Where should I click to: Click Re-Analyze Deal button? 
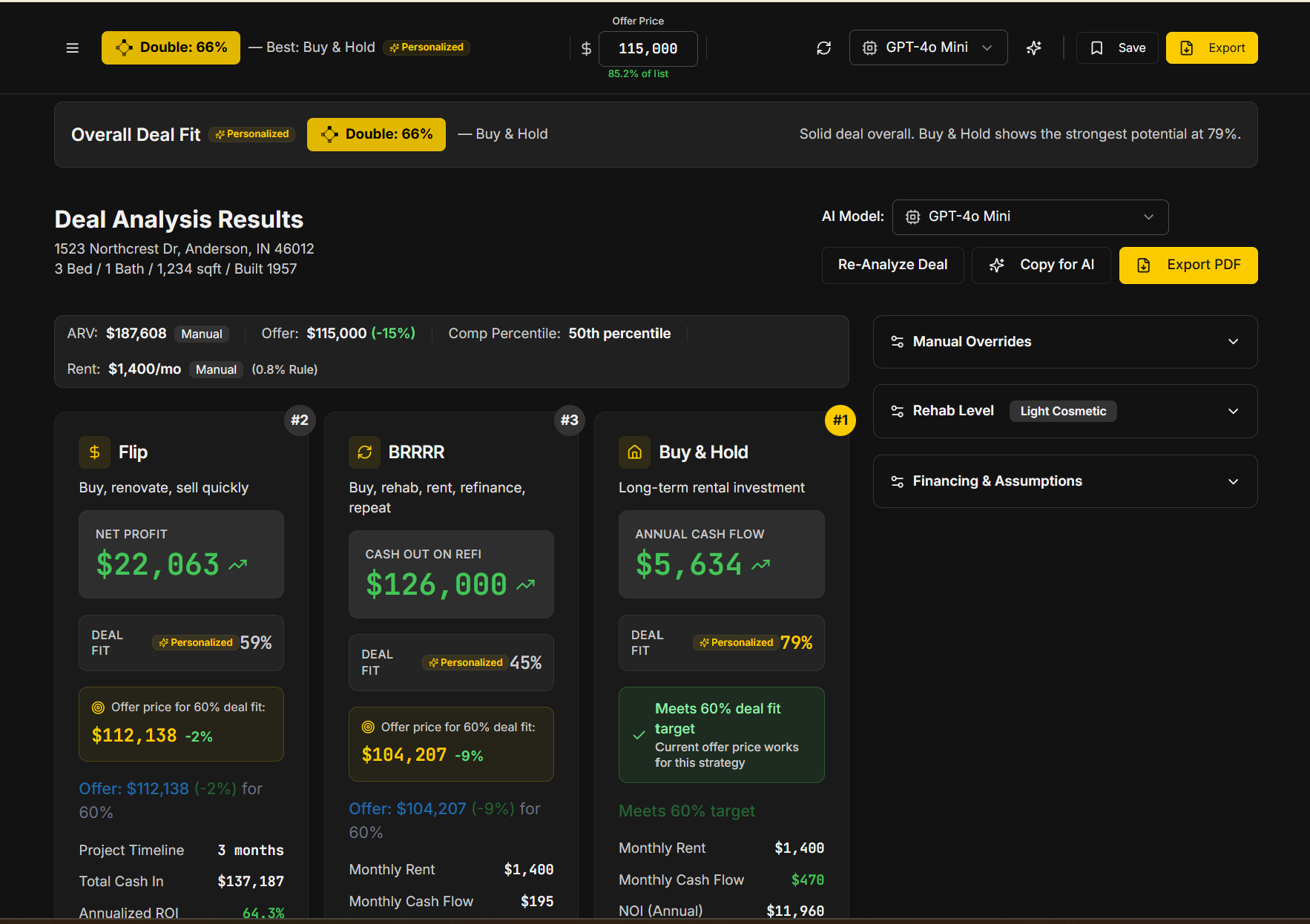pos(893,265)
